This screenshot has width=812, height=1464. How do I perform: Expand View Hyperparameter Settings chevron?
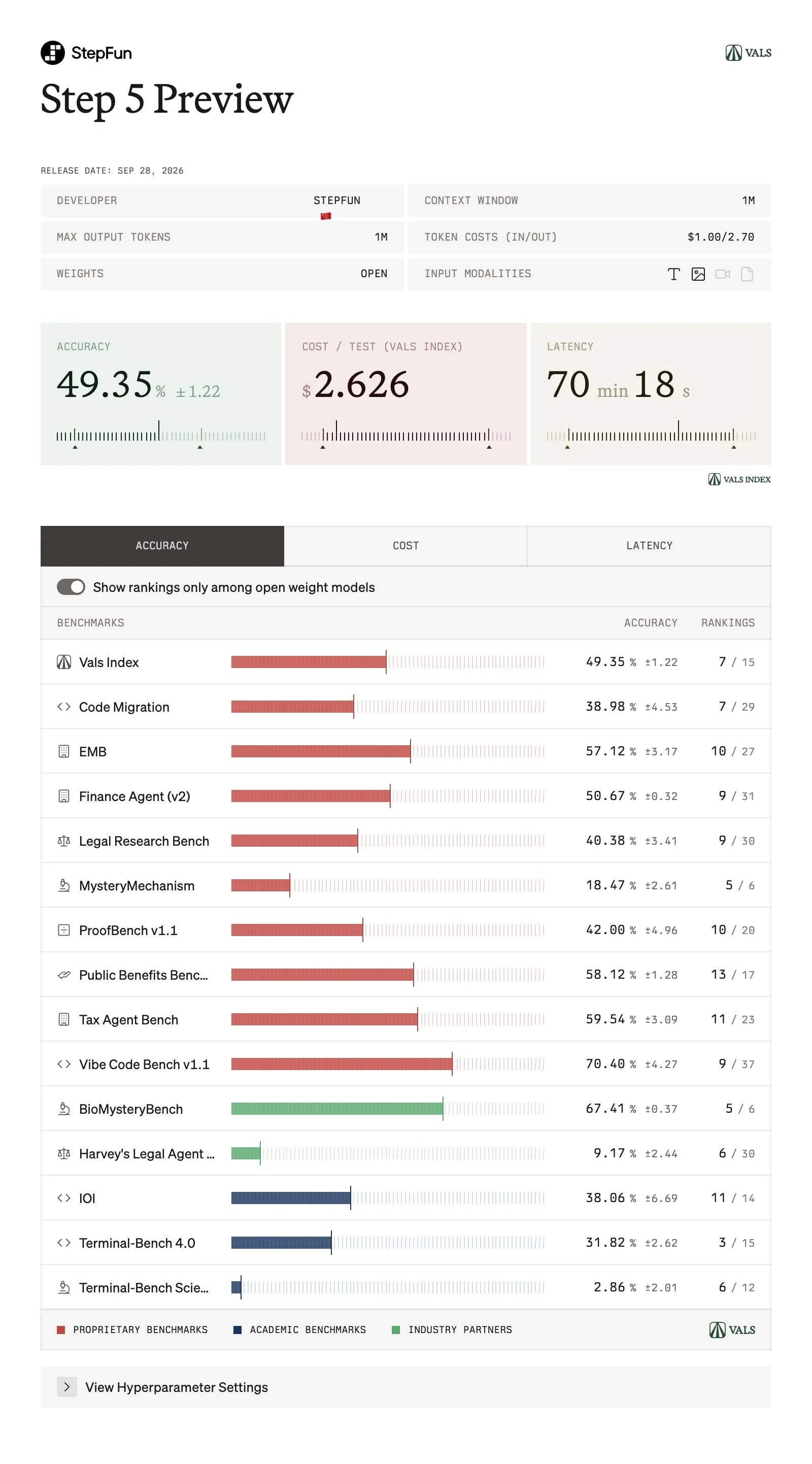66,1387
